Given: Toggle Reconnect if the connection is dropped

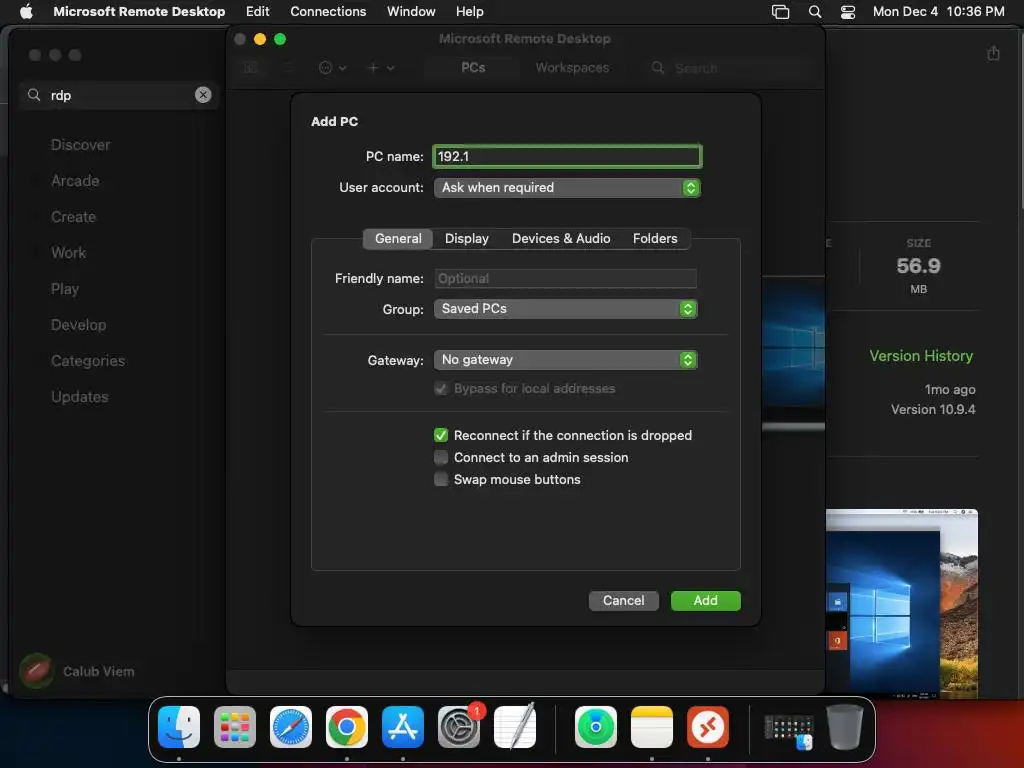Looking at the screenshot, I should [441, 435].
